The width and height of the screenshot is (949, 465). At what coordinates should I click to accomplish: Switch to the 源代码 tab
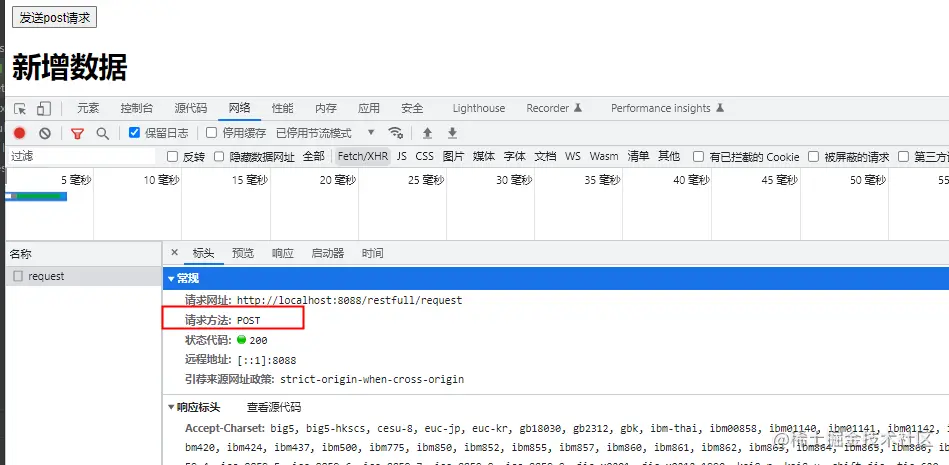coord(191,108)
